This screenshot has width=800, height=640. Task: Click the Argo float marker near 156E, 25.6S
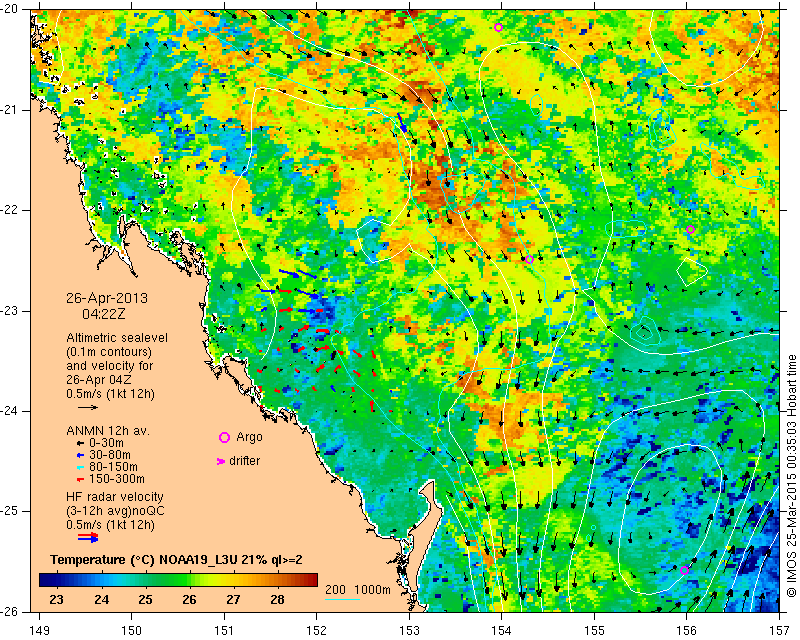[685, 570]
